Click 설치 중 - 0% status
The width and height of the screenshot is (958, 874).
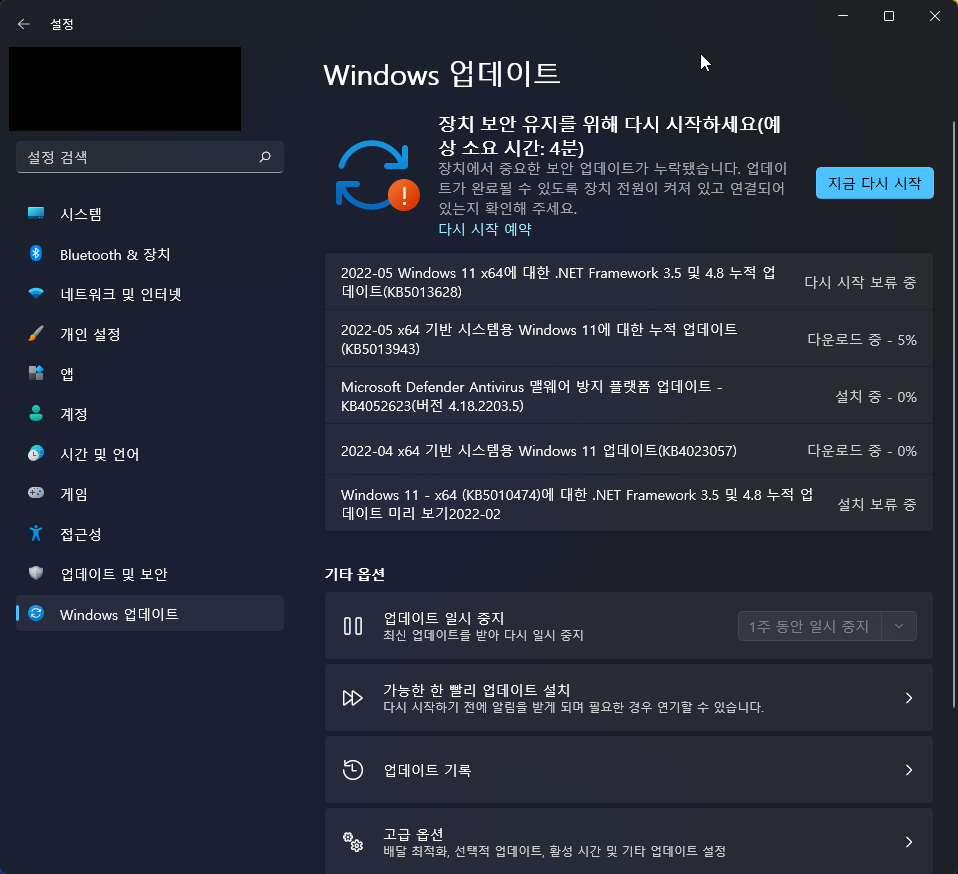(x=876, y=397)
